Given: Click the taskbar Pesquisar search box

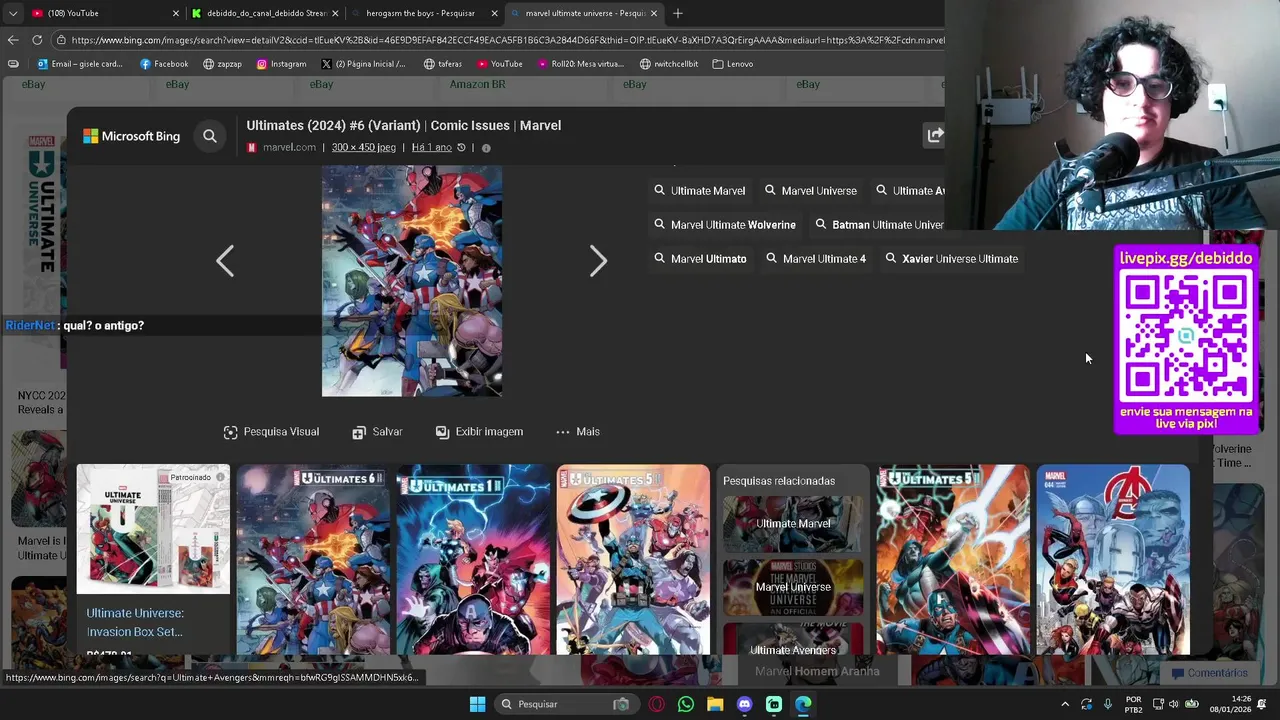Looking at the screenshot, I should tap(565, 704).
